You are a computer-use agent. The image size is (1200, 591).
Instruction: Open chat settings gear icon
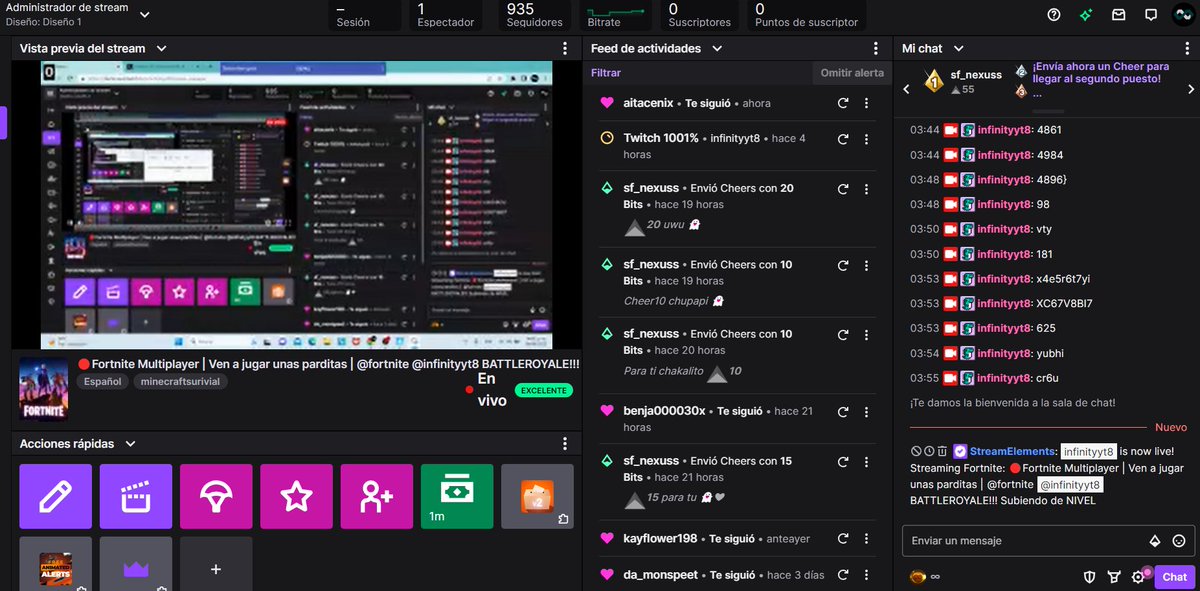[x=1138, y=576]
